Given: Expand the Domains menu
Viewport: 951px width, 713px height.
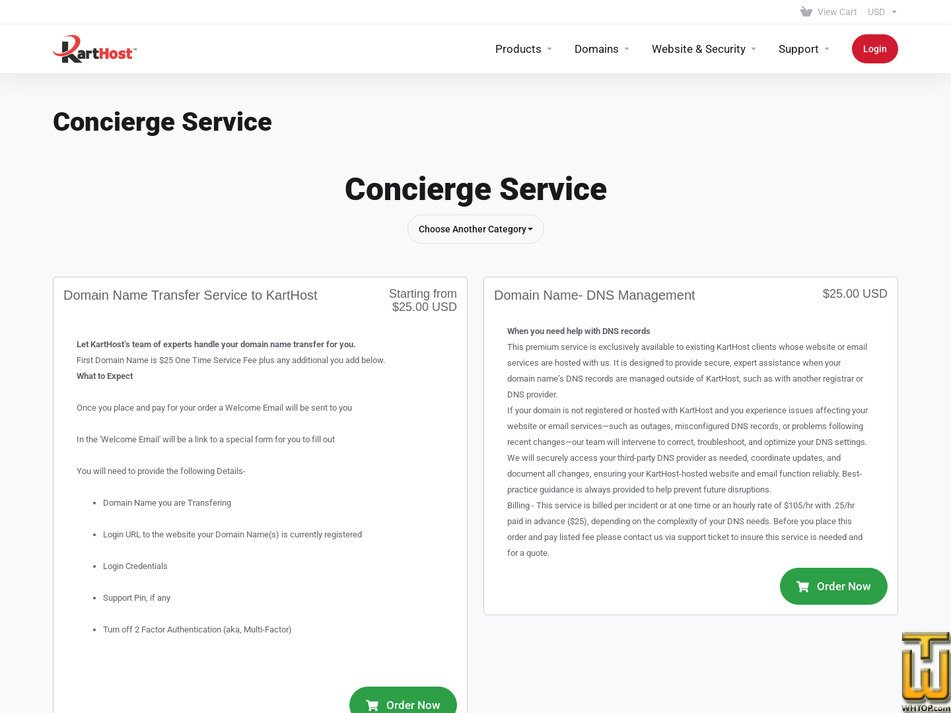Looking at the screenshot, I should [602, 49].
